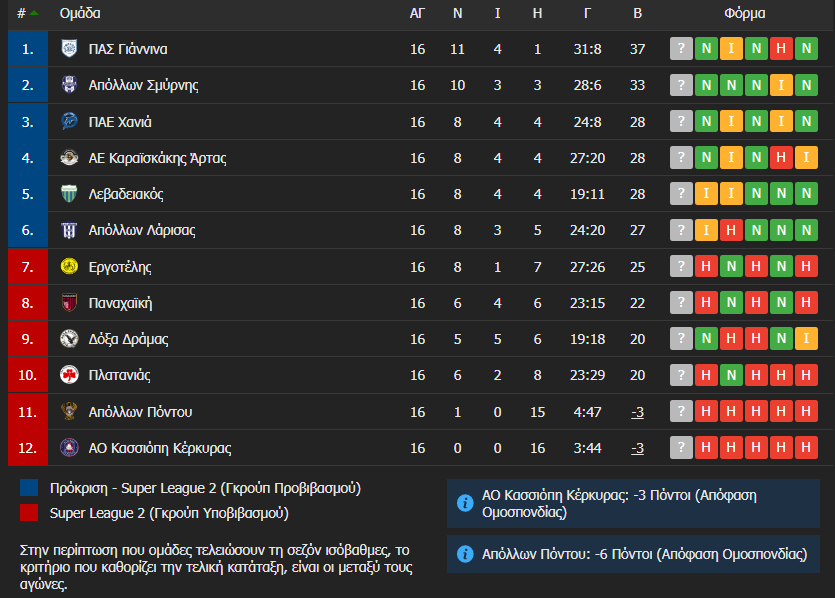Click the blue promotion group legend swatch
The width and height of the screenshot is (835, 598).
30,488
